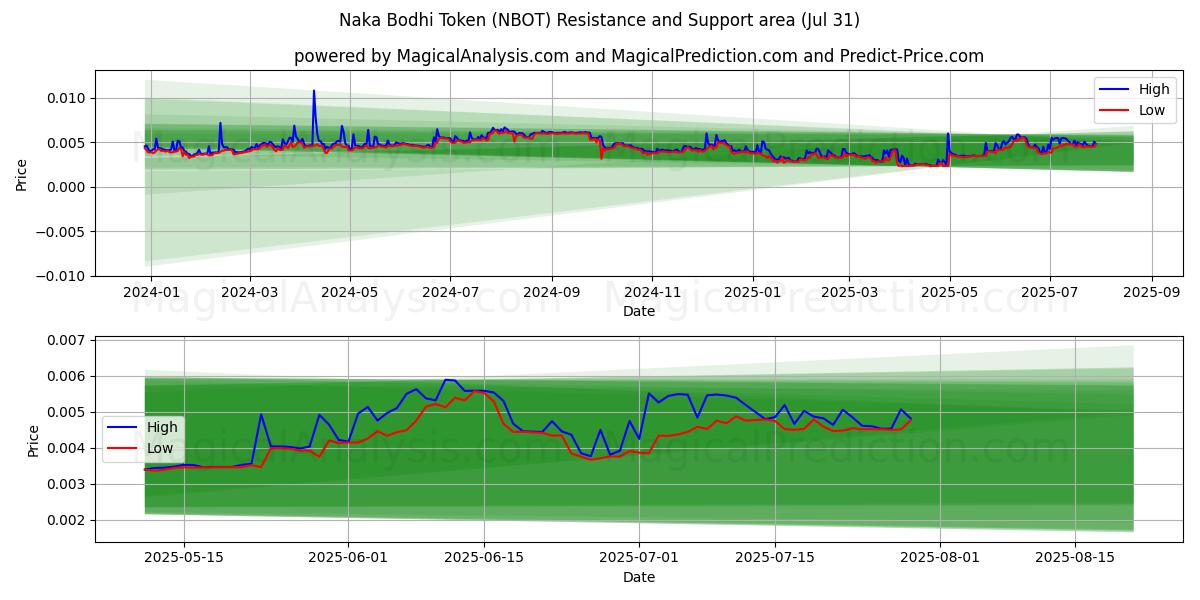Click the 2024-11 x-axis label
1200x600 pixels.
652,293
